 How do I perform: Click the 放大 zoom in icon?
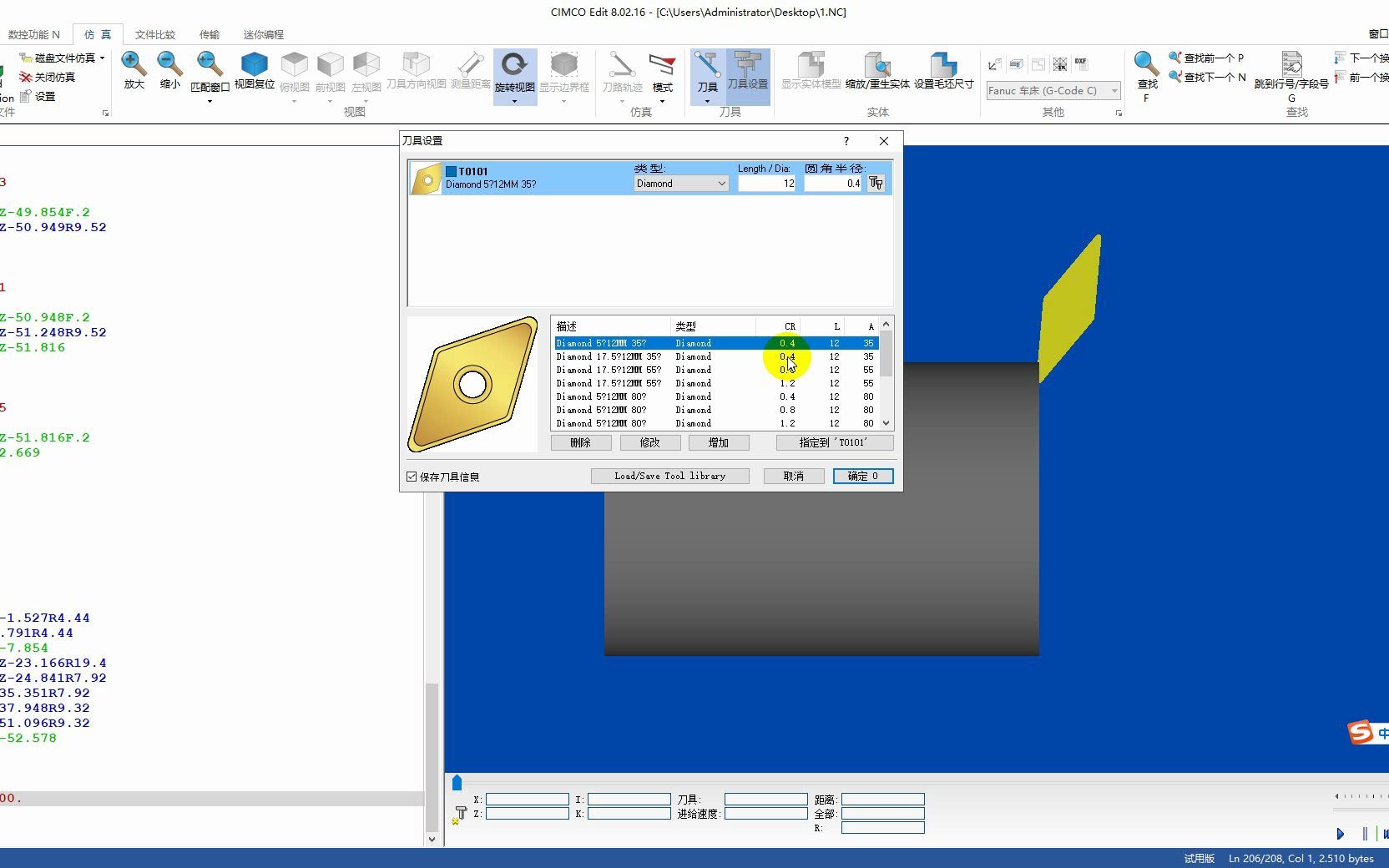[134, 64]
